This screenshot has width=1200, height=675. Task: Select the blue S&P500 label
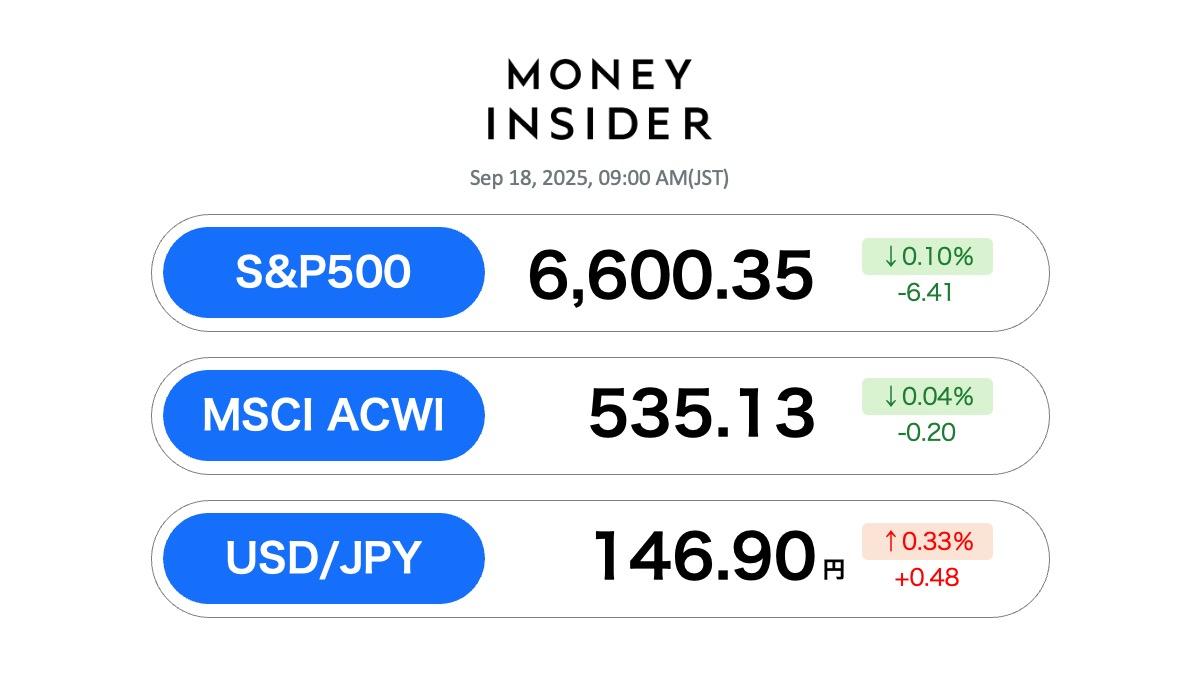click(323, 272)
